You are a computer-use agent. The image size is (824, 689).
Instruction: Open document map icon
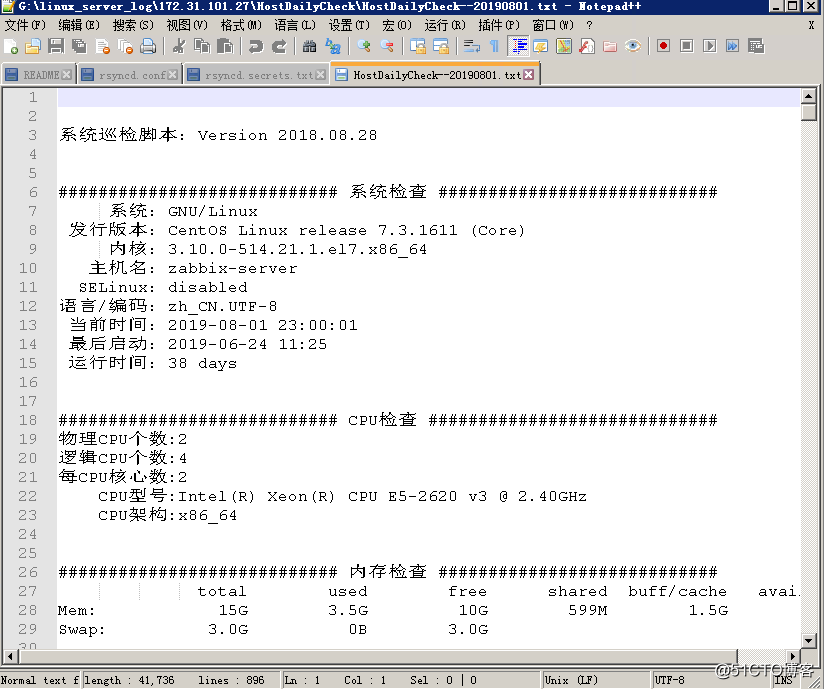(x=563, y=46)
